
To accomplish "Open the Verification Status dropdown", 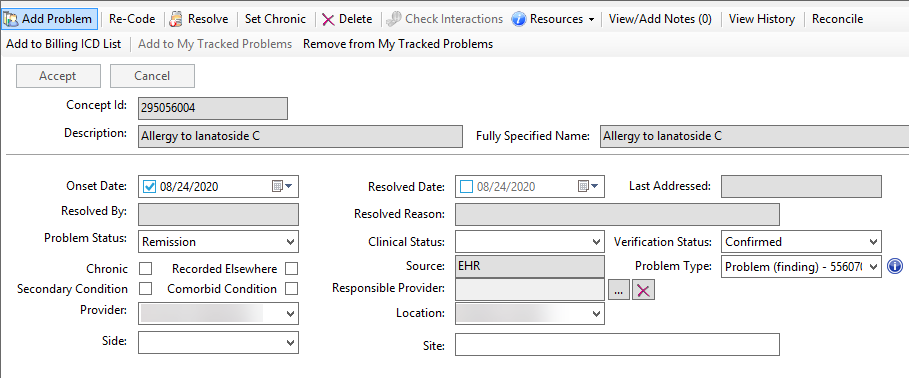I will (x=801, y=242).
